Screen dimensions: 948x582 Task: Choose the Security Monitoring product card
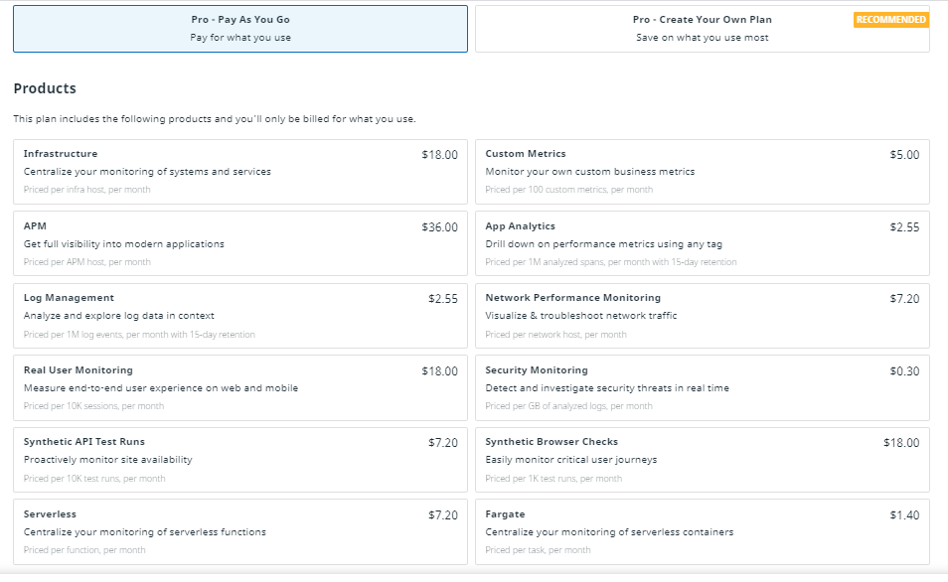coord(701,387)
